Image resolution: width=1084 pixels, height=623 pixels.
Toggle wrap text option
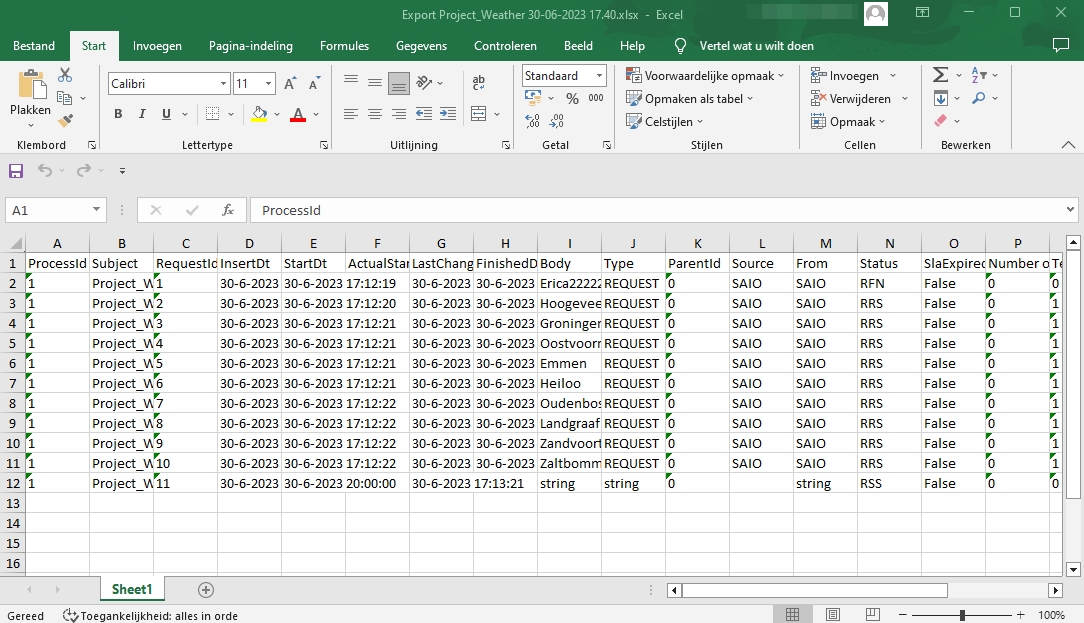coord(479,83)
